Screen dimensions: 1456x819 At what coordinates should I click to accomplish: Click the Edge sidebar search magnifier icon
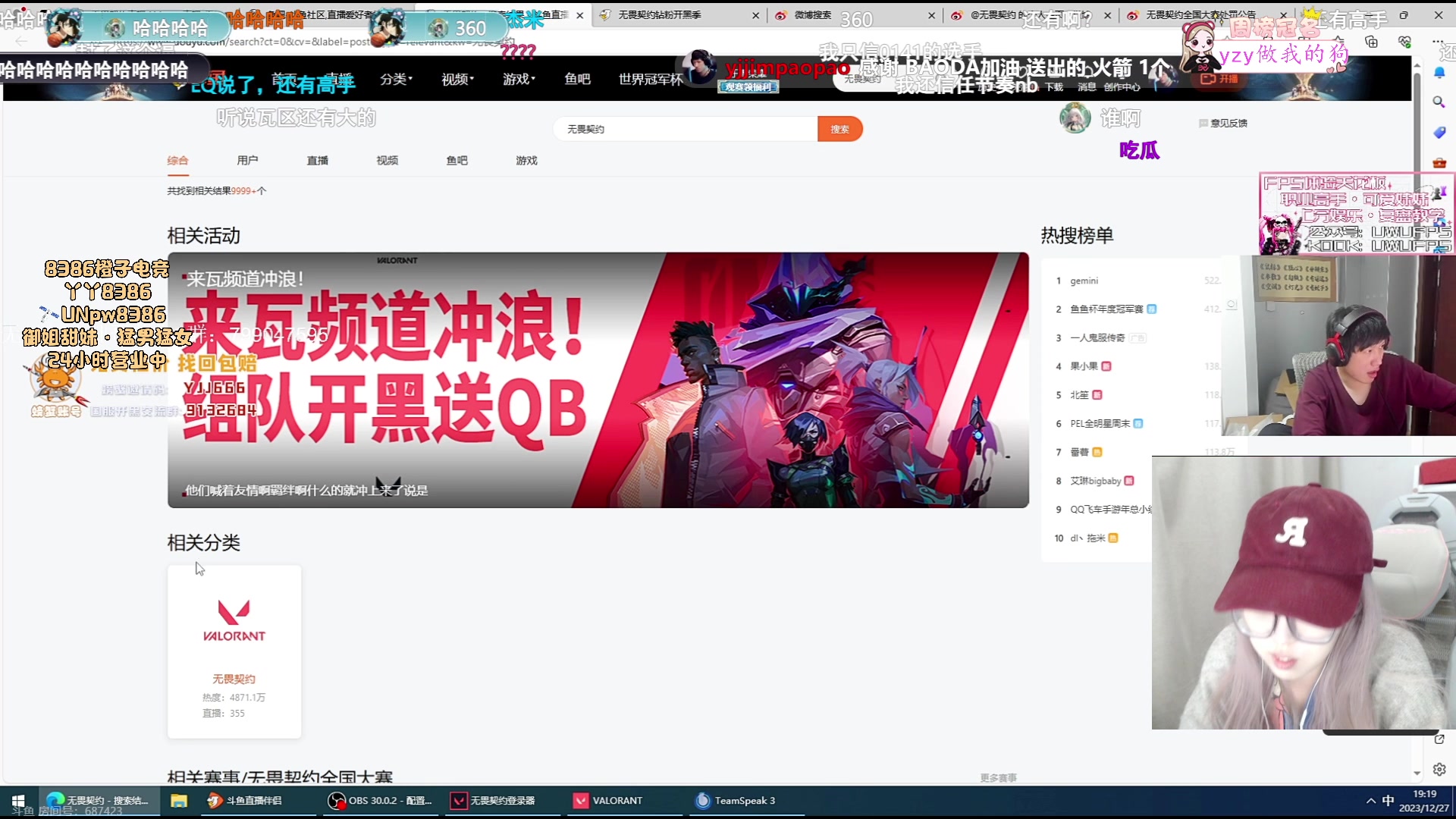coord(1439,102)
